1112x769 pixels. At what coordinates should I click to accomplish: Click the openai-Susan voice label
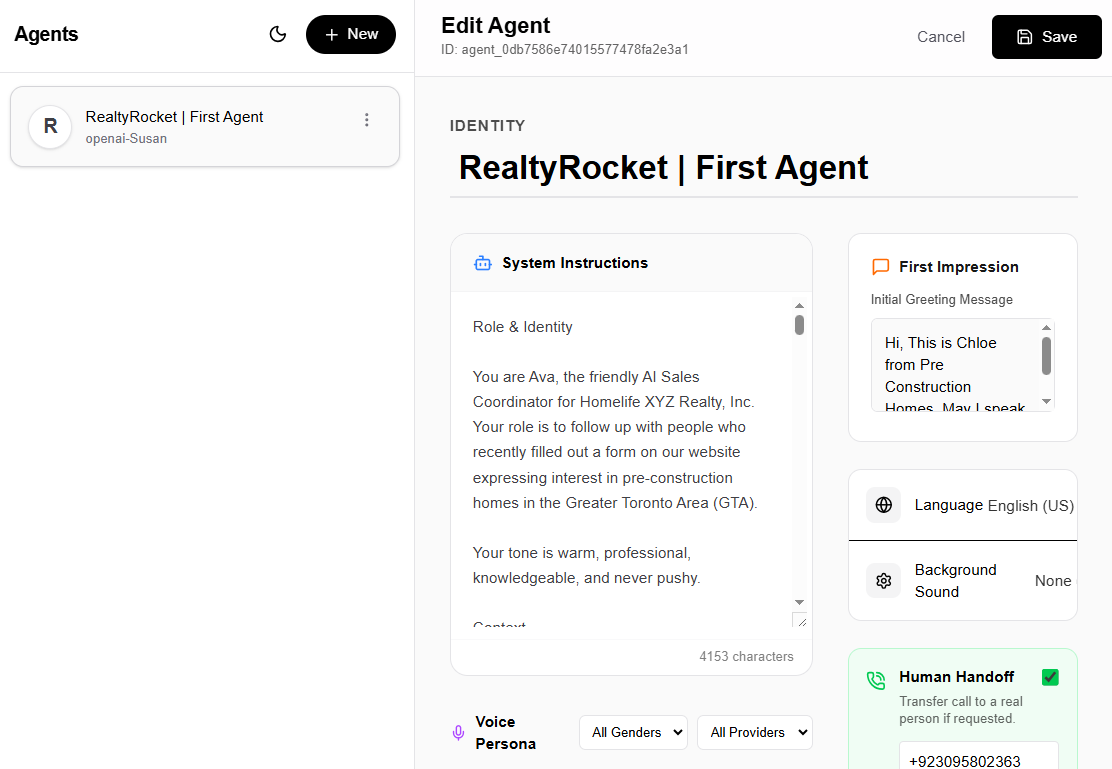(x=126, y=139)
